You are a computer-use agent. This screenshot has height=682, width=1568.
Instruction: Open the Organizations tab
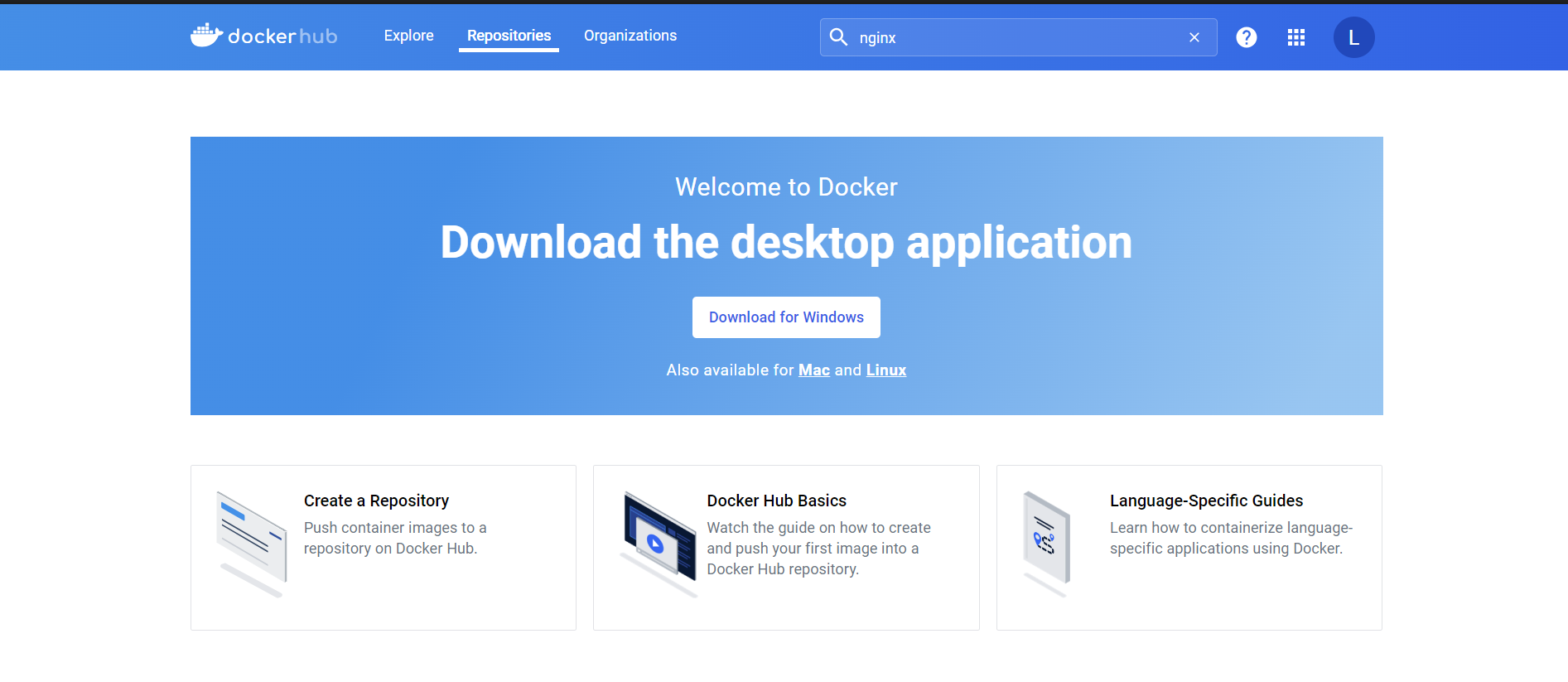click(630, 36)
